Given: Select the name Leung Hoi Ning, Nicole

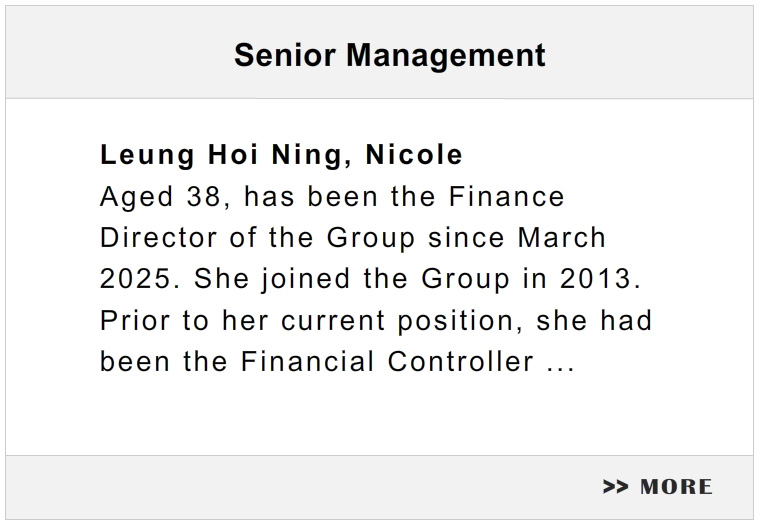Looking at the screenshot, I should tap(281, 155).
